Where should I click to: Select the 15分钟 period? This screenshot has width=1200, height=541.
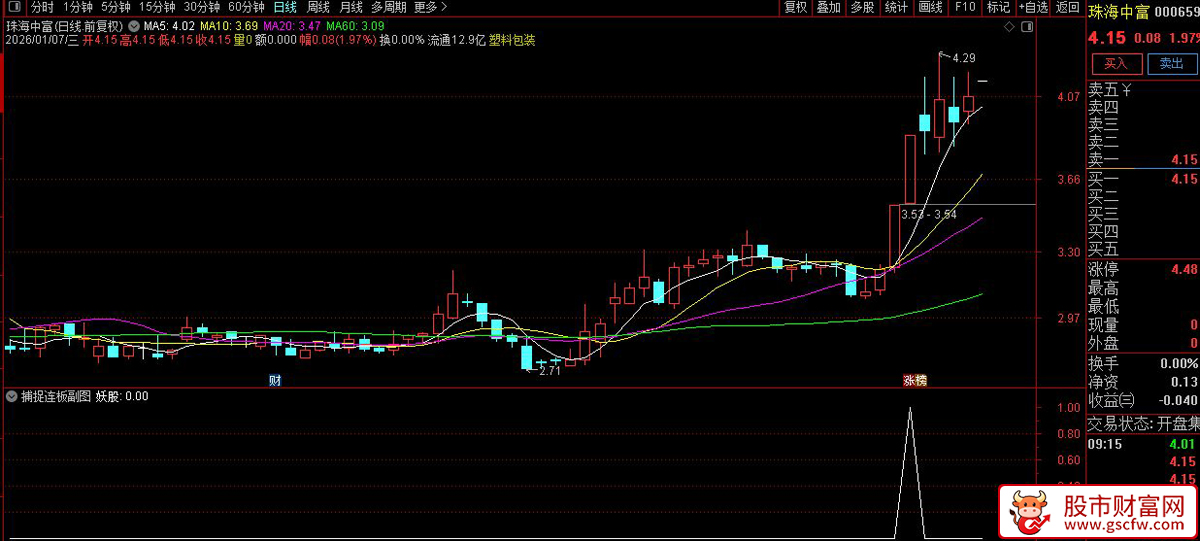[x=157, y=7]
